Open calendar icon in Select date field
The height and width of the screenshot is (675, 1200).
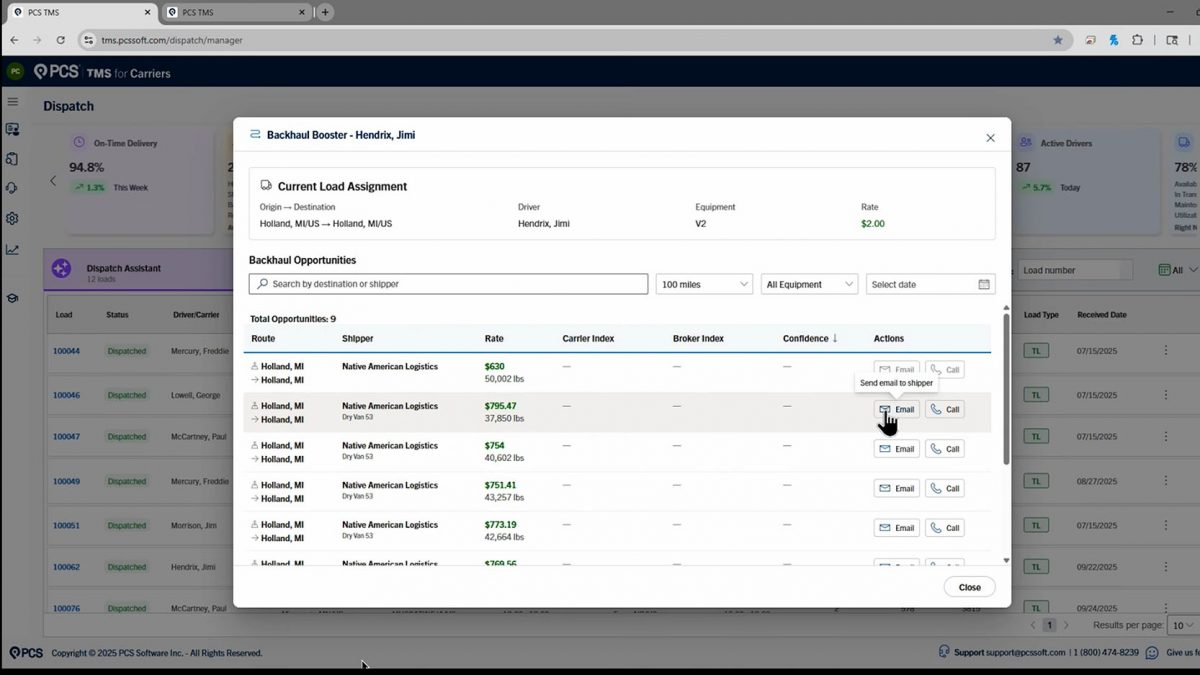[984, 285]
